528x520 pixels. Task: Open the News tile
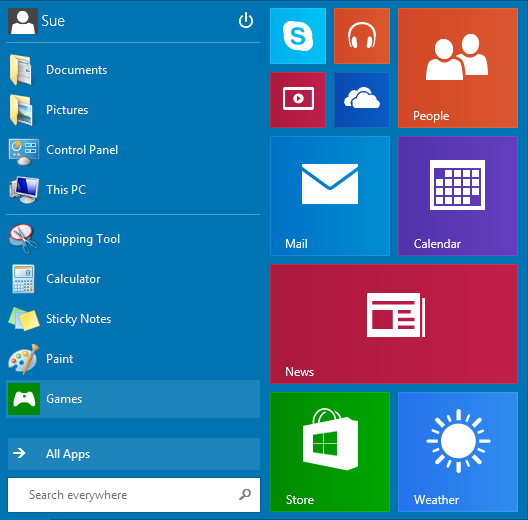pos(394,324)
